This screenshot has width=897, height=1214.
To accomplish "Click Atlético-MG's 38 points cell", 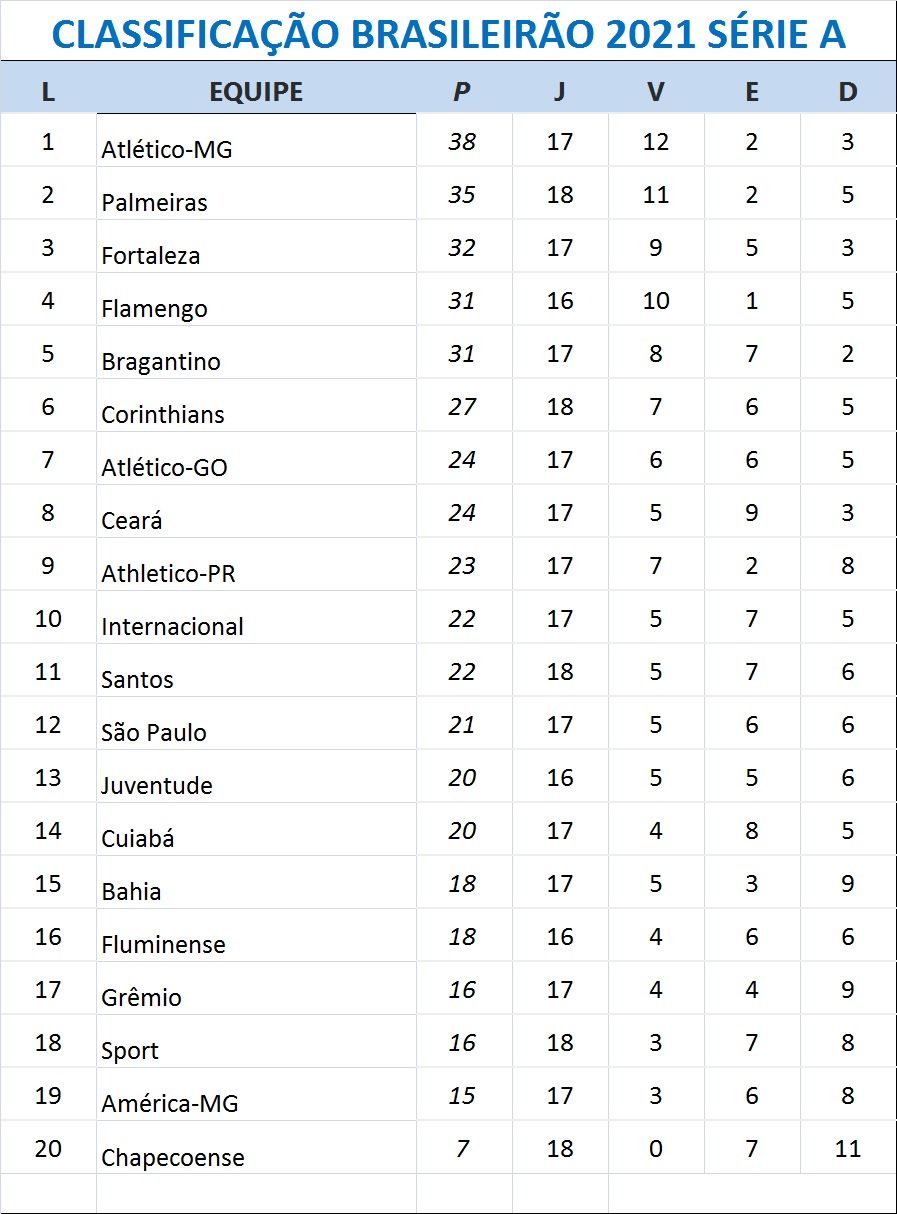I will (x=462, y=142).
